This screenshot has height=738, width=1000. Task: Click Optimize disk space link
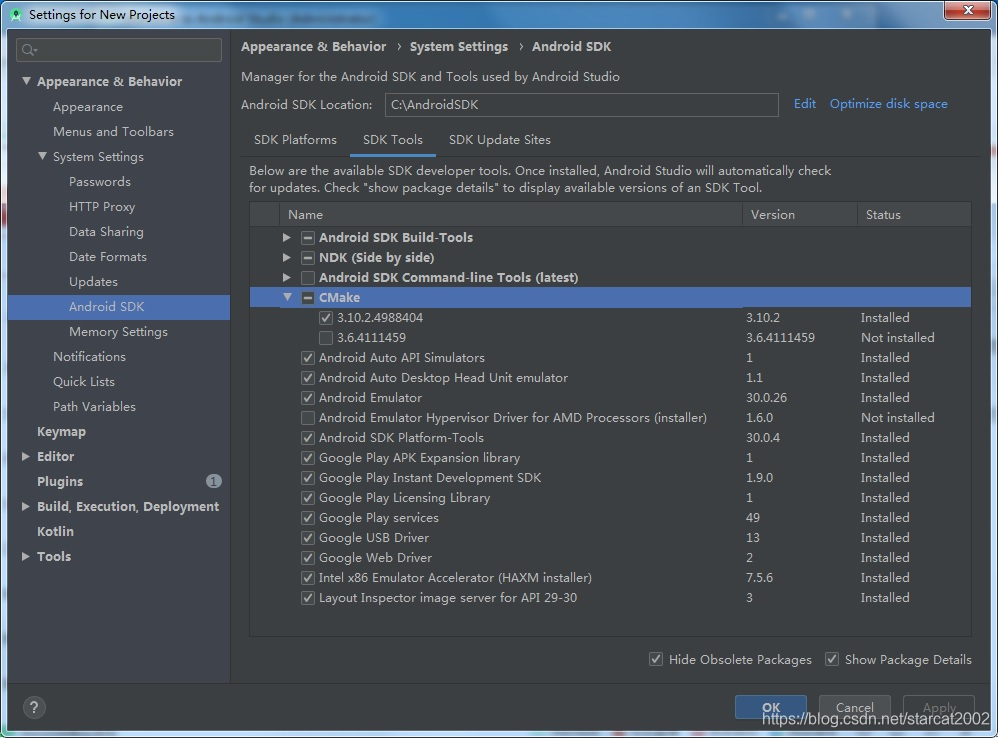coord(888,104)
